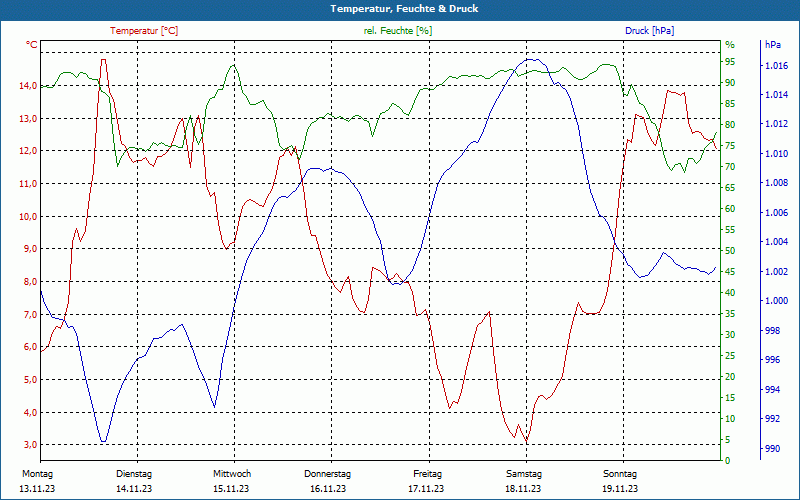Click the 13,0 temperature axis value
The image size is (800, 500).
pyautogui.click(x=28, y=118)
